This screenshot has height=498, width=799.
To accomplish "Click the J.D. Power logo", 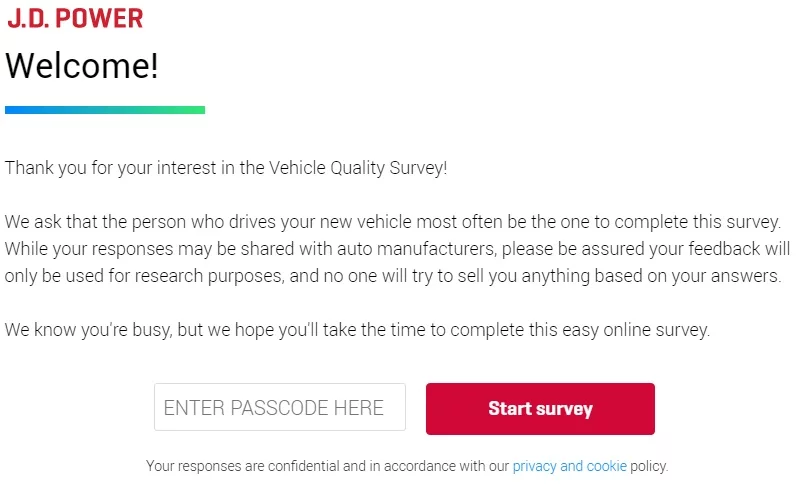I will point(75,18).
